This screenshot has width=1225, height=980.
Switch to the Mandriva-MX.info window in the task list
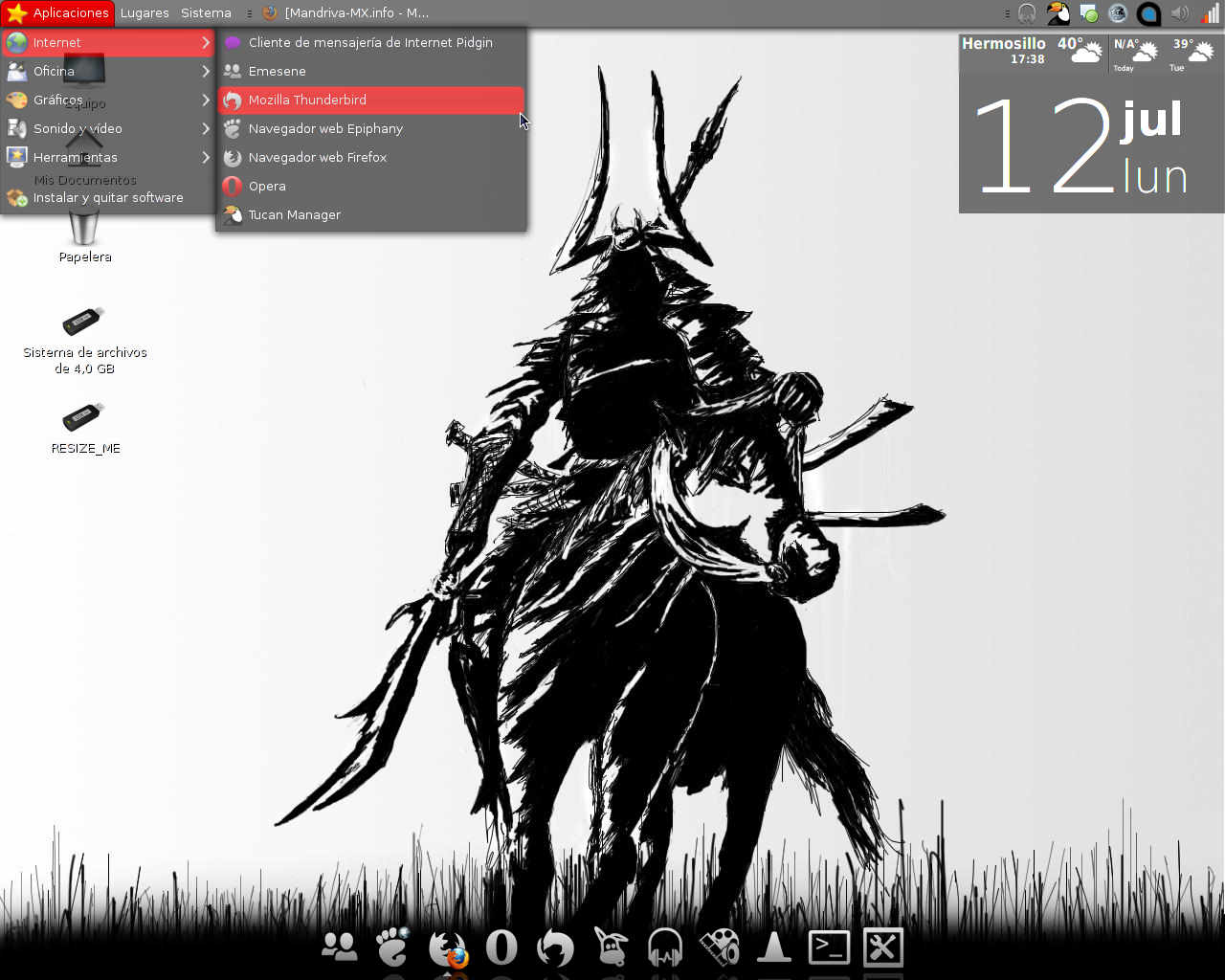(346, 12)
